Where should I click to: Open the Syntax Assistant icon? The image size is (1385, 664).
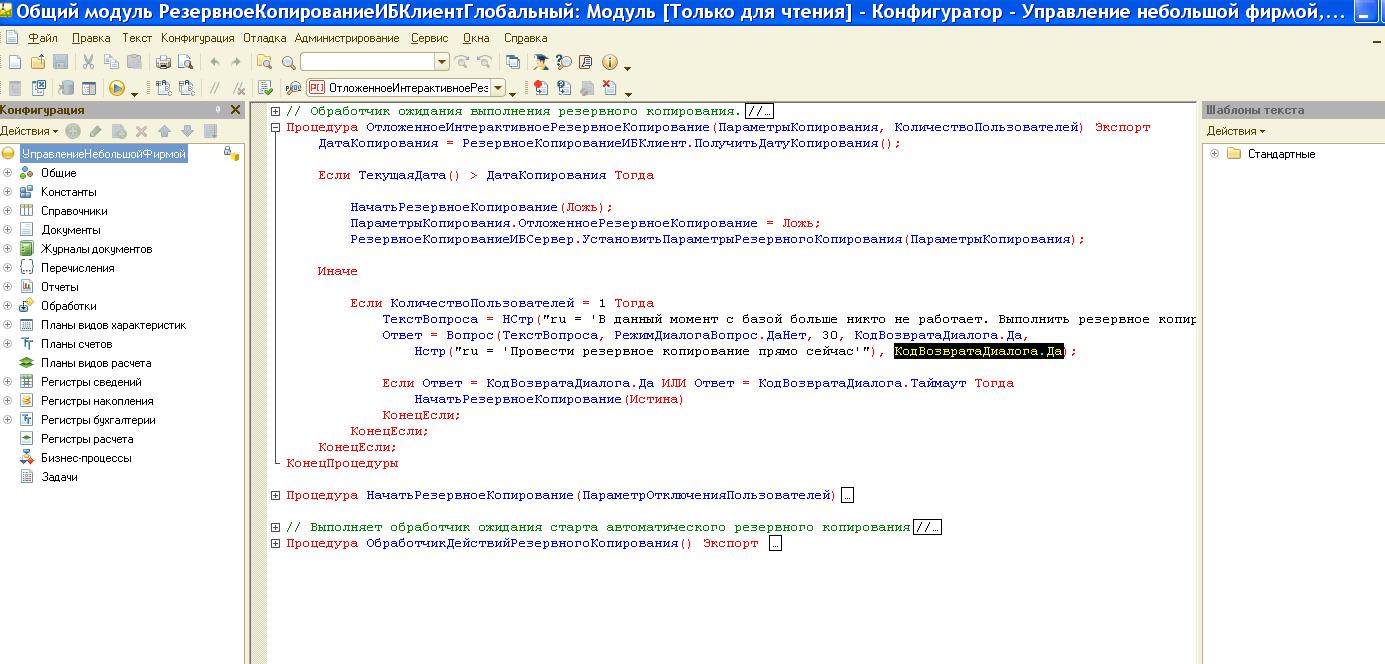click(x=540, y=62)
